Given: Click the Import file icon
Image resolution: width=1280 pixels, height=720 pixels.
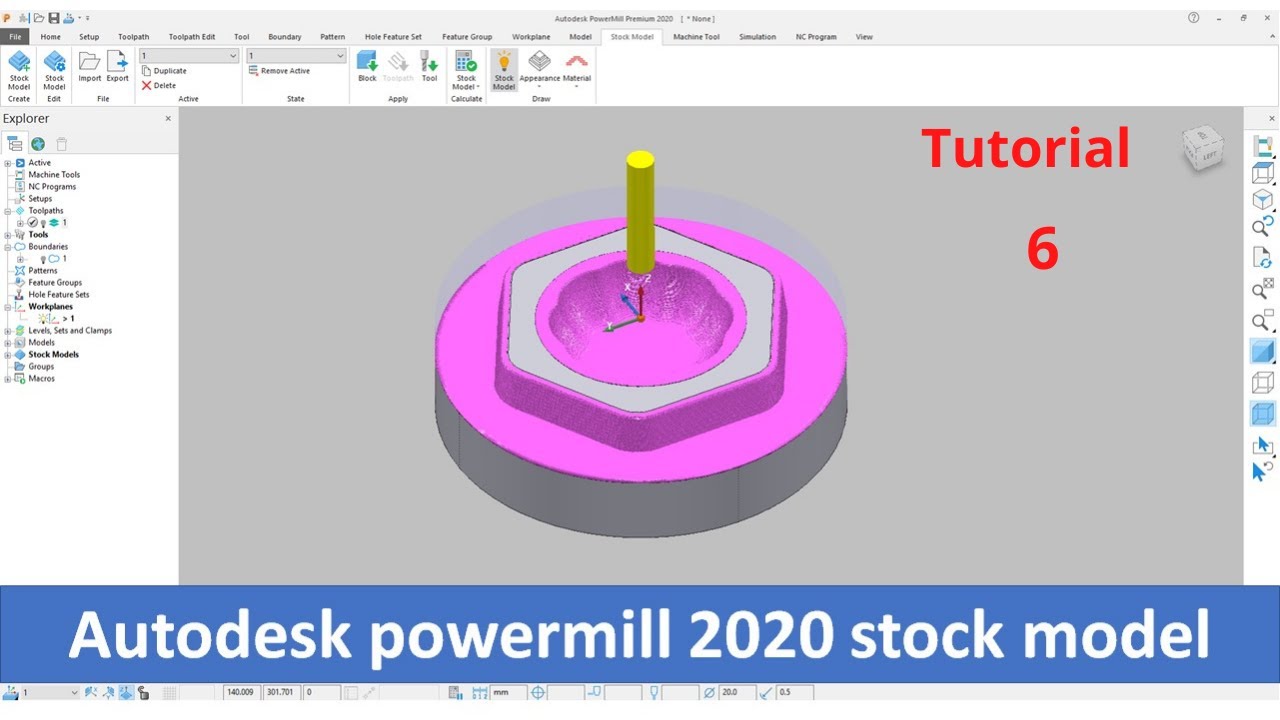Looking at the screenshot, I should pos(90,66).
